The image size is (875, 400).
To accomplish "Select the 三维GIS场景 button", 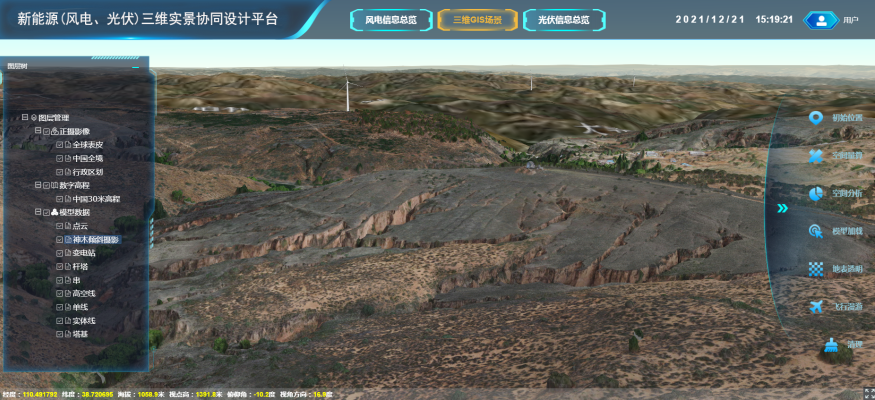I will [x=477, y=19].
